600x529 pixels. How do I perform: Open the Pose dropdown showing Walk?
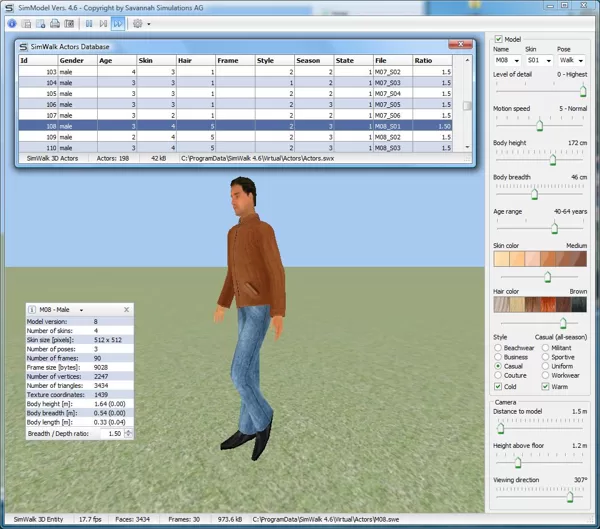pos(571,60)
